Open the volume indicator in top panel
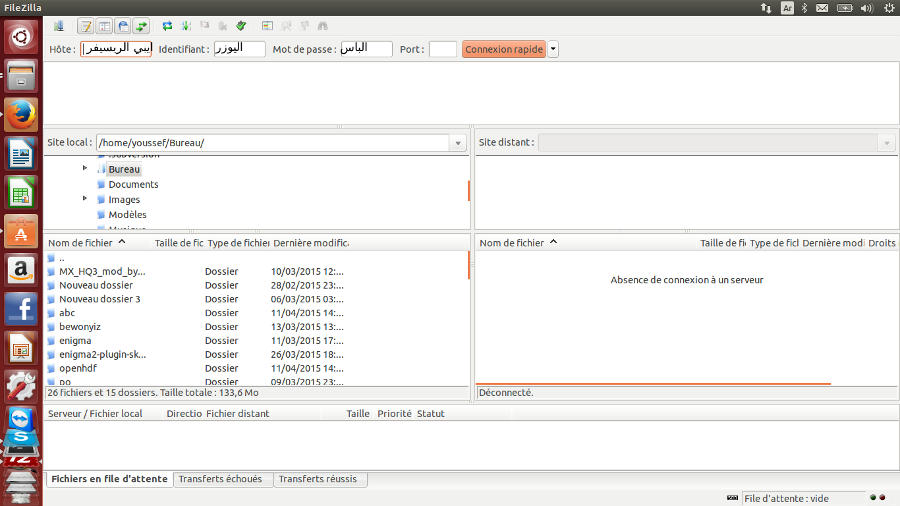The width and height of the screenshot is (900, 506). 867,7
